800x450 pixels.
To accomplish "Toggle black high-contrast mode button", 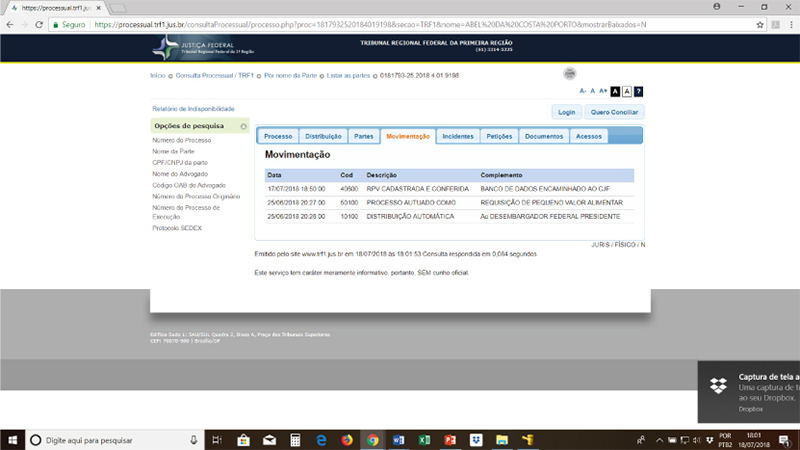I will tap(615, 91).
